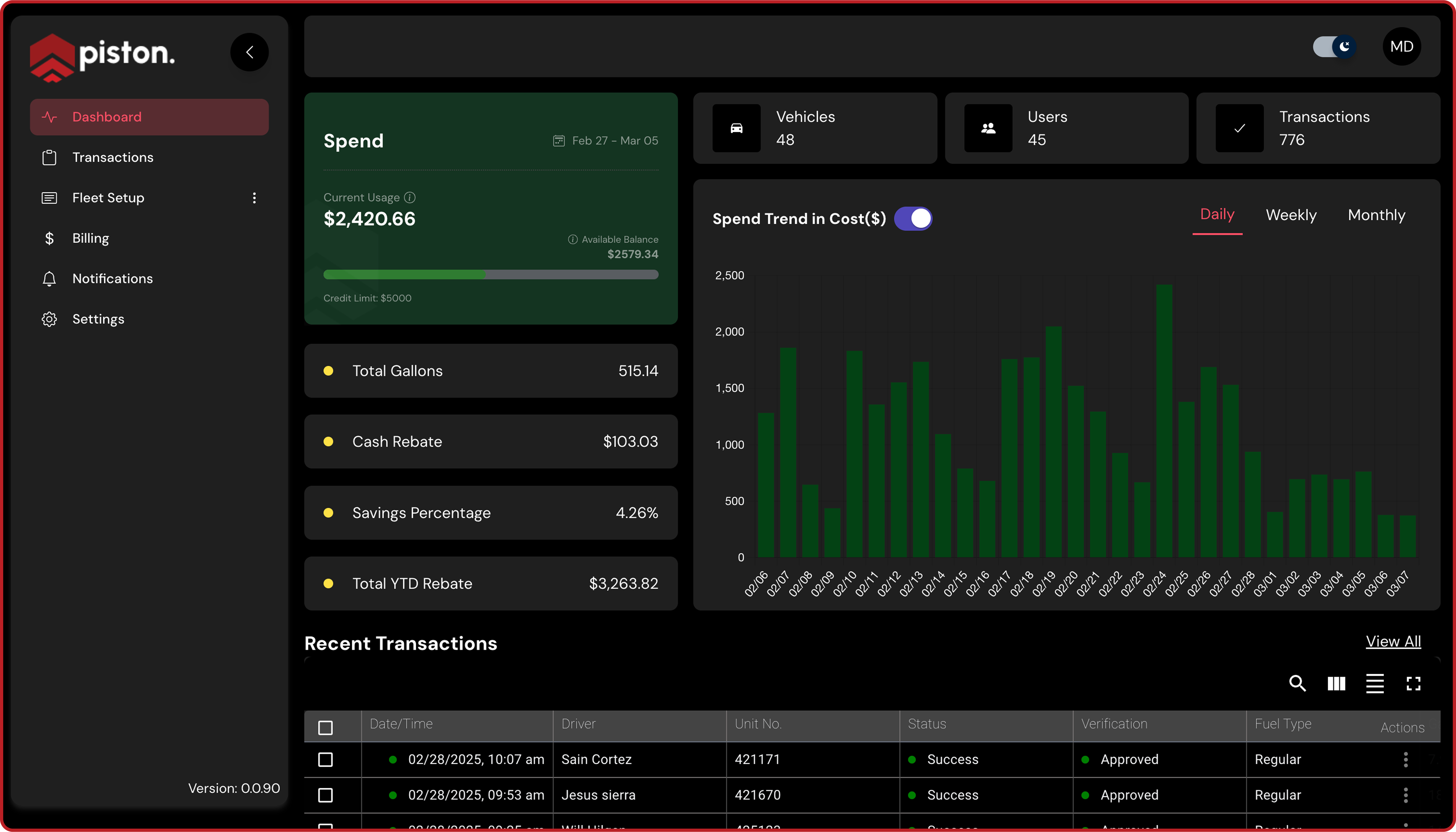
Task: Open show/hide columns icon
Action: pyautogui.click(x=1336, y=684)
